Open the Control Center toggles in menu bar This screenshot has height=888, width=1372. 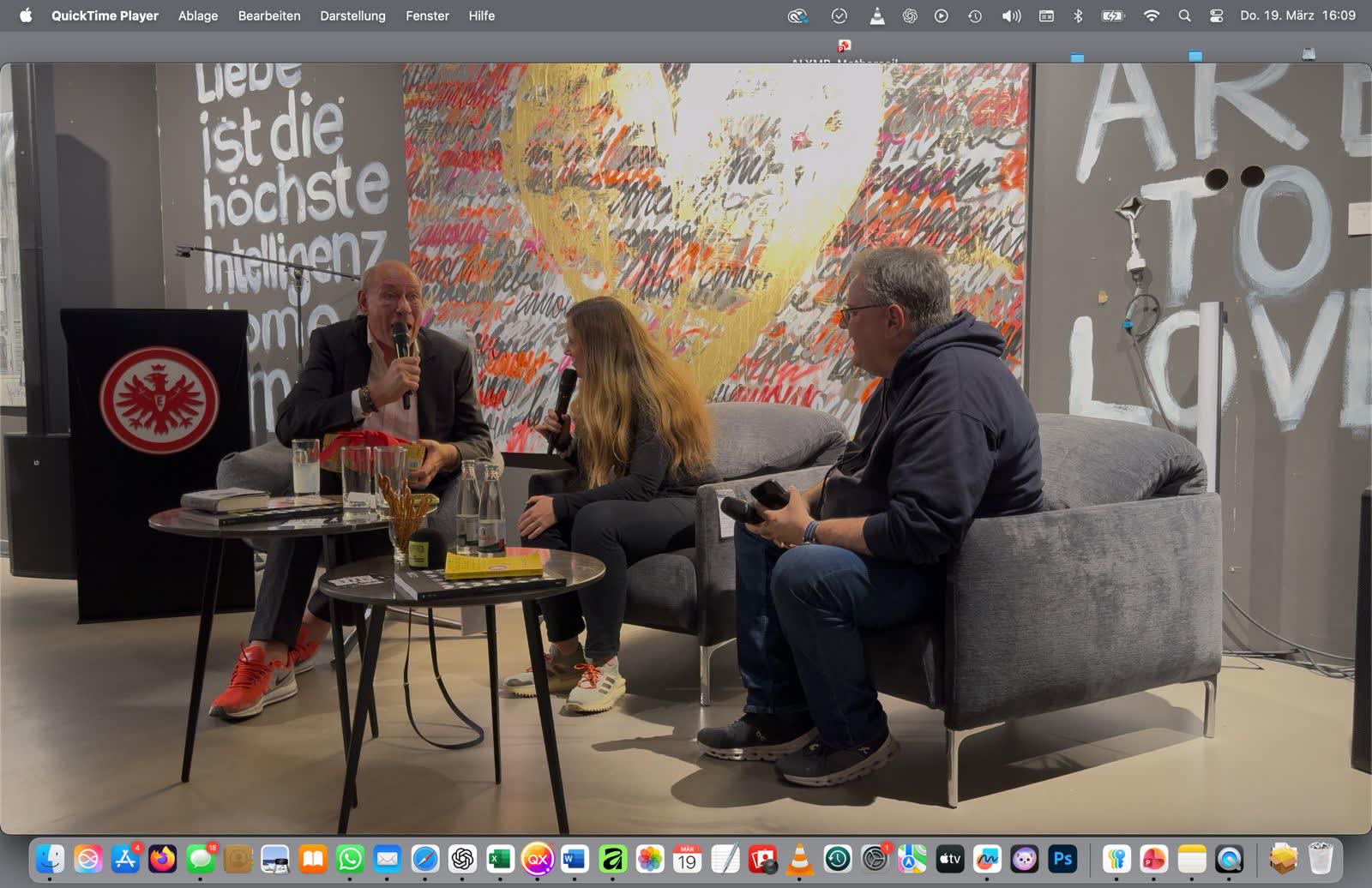click(x=1216, y=15)
